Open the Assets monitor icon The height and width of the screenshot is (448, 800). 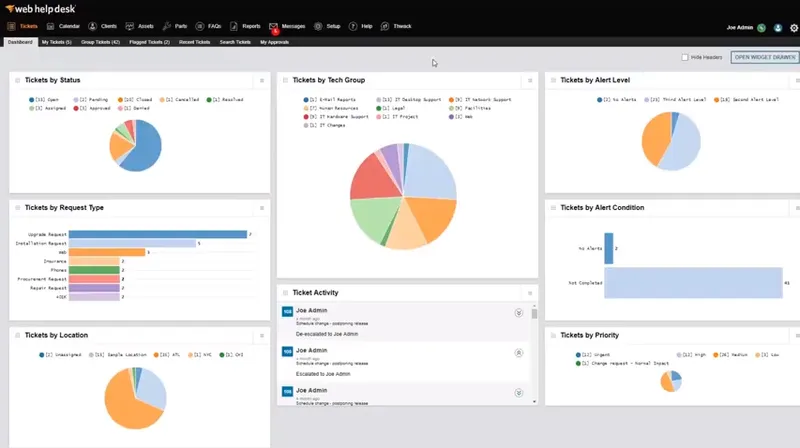(x=130, y=26)
